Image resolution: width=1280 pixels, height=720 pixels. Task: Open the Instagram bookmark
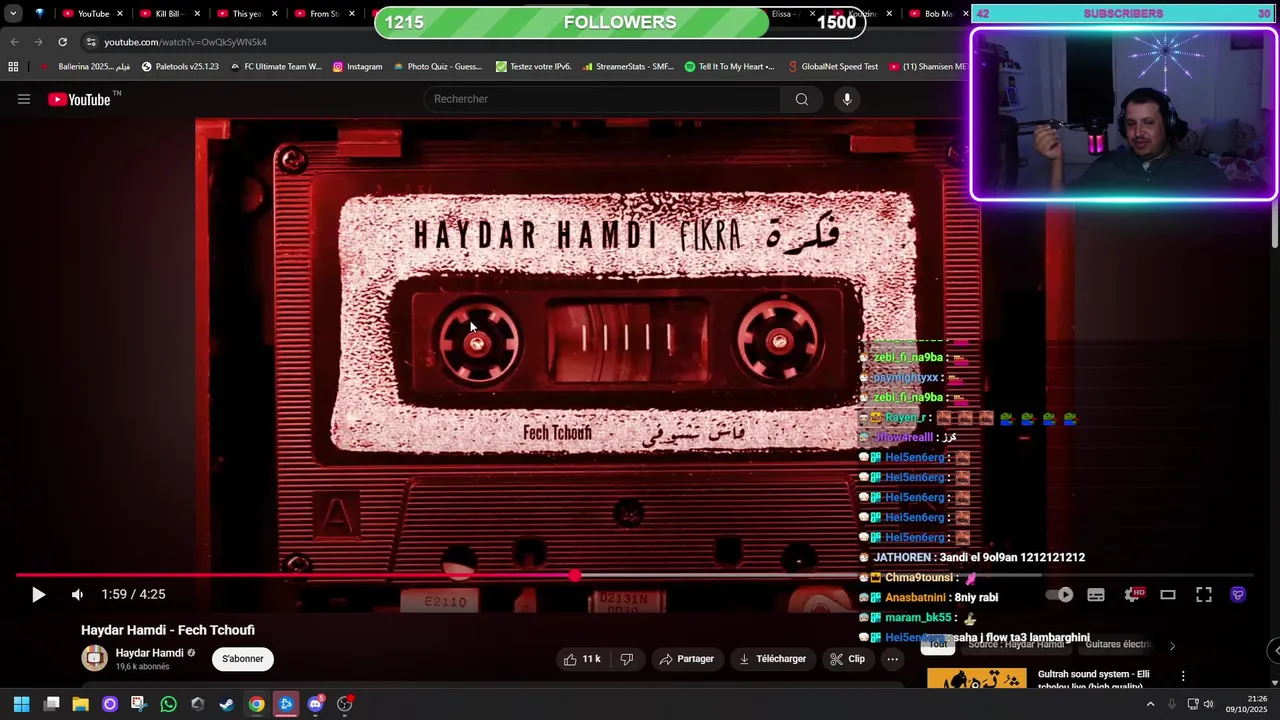click(358, 67)
